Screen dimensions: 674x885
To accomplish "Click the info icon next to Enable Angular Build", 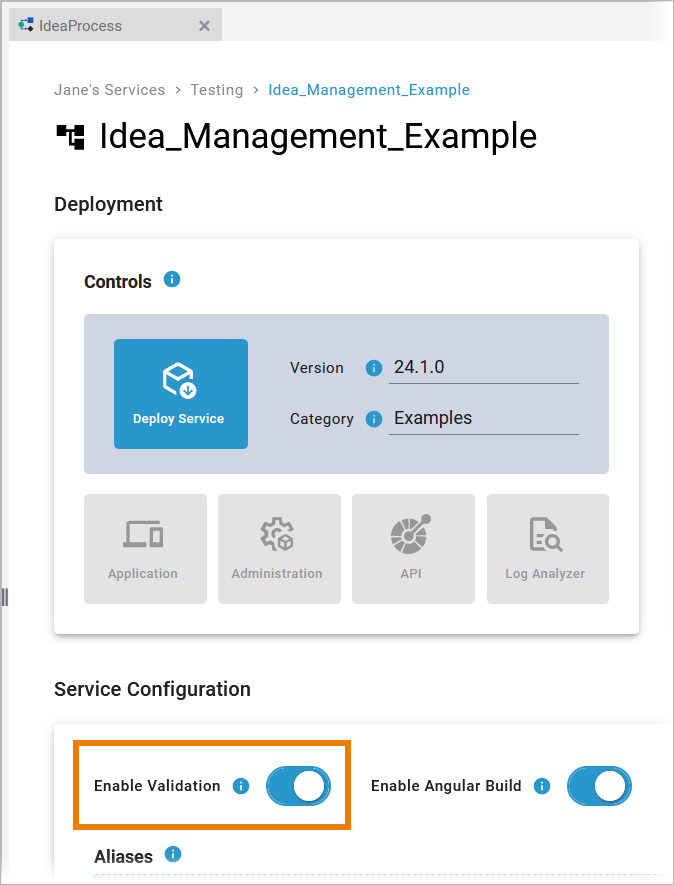I will click(542, 786).
